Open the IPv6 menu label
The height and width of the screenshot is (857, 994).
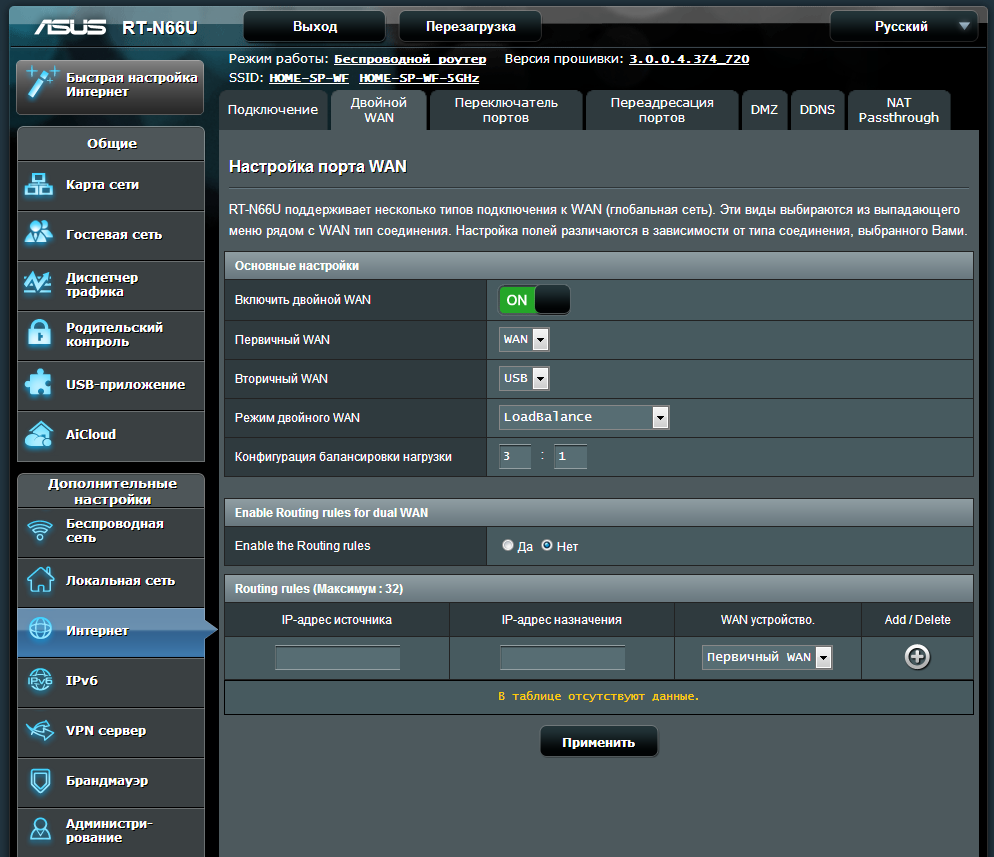[x=82, y=680]
